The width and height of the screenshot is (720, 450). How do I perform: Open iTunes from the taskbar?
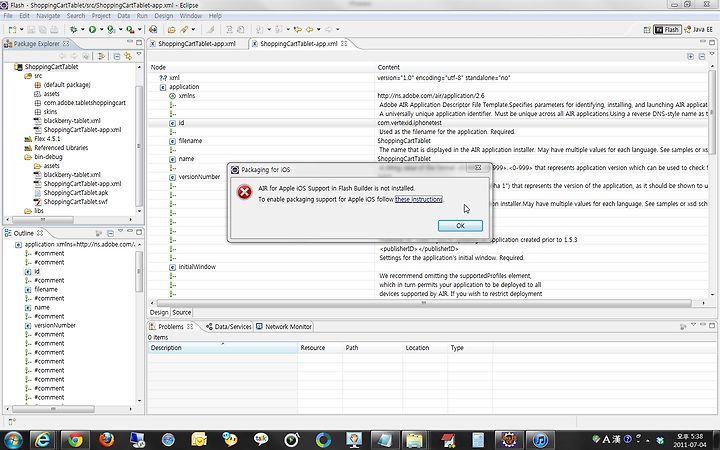coord(540,440)
